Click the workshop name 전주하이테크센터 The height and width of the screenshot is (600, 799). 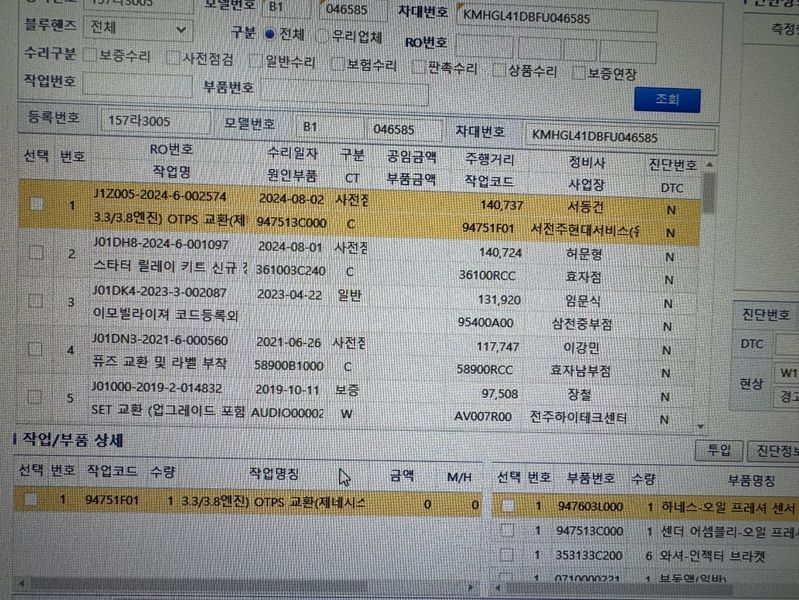578,418
